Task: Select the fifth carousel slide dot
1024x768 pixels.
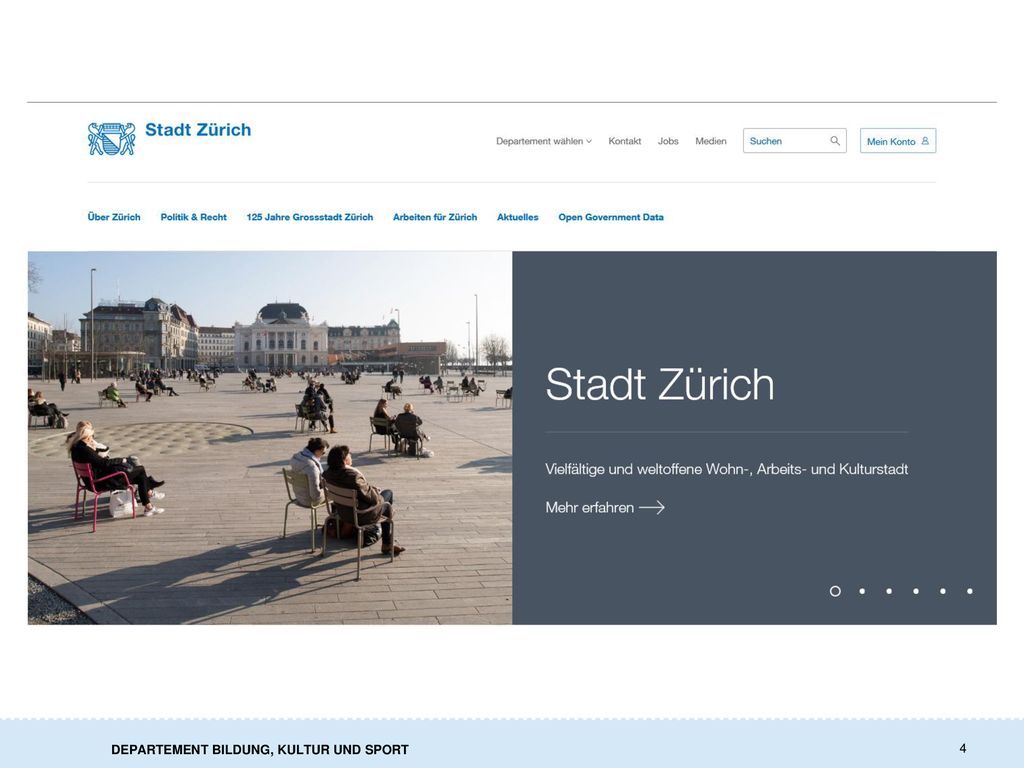Action: 942,591
